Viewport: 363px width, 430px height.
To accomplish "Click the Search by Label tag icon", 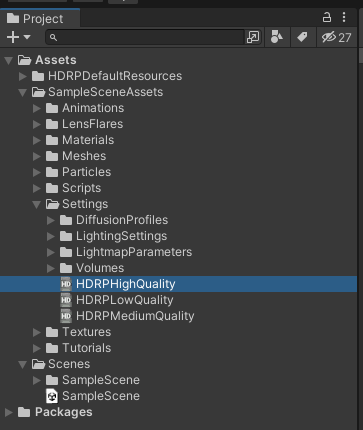I will [x=302, y=37].
